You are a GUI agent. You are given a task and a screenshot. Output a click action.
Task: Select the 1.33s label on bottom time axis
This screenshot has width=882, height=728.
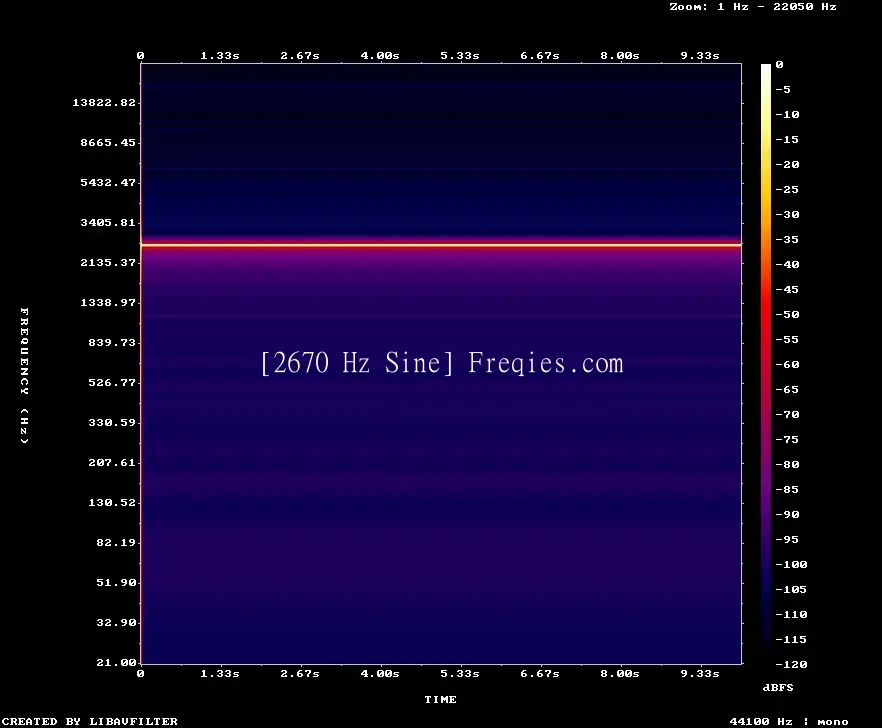pyautogui.click(x=220, y=673)
